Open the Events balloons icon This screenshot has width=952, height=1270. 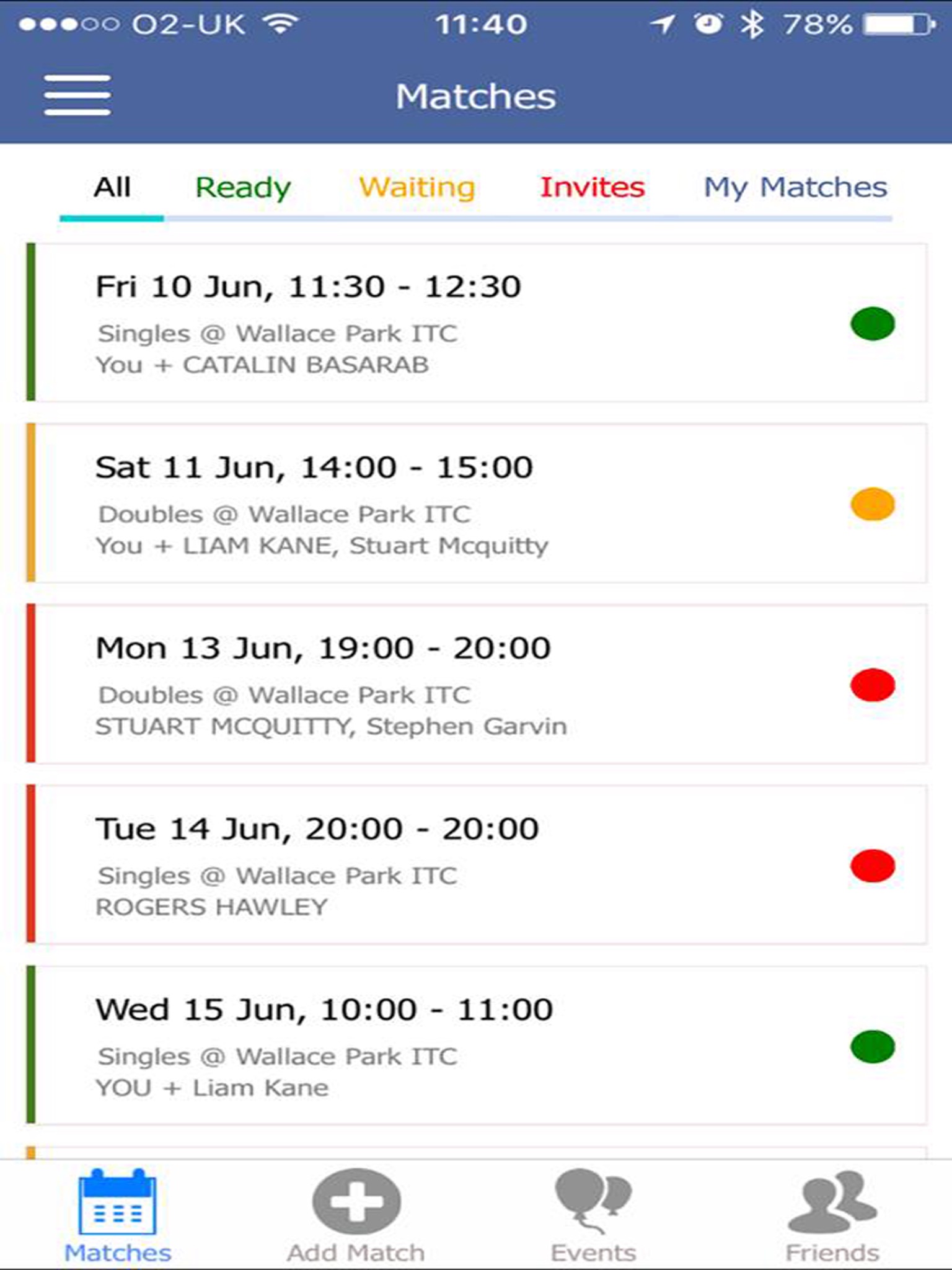tap(593, 1201)
